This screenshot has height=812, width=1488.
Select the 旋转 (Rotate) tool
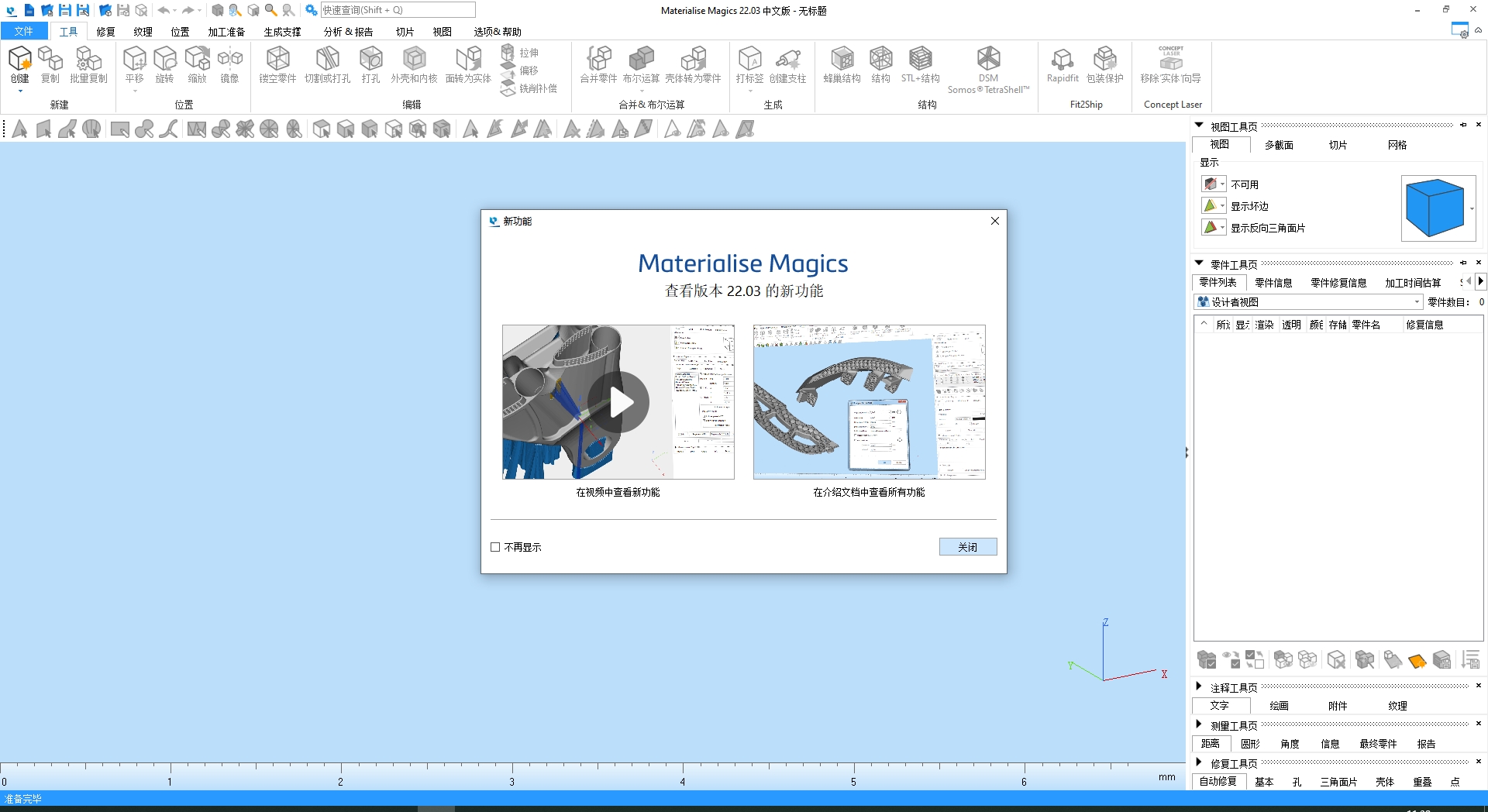[164, 66]
